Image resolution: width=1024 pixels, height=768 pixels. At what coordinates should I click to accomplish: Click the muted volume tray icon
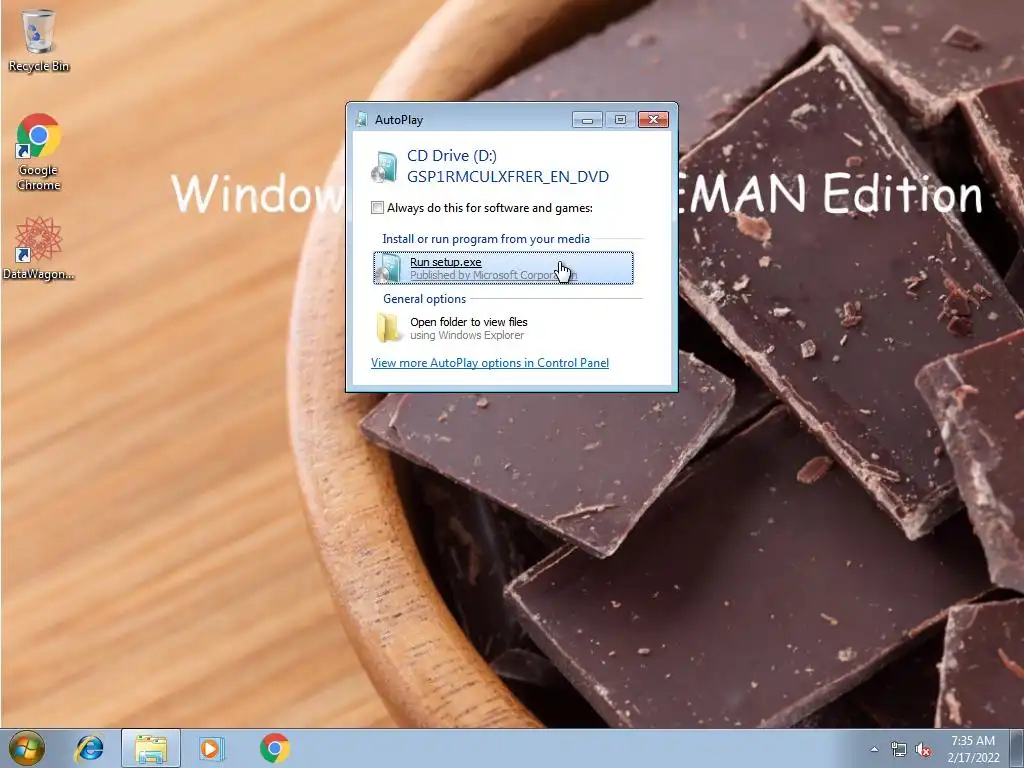pyautogui.click(x=923, y=749)
